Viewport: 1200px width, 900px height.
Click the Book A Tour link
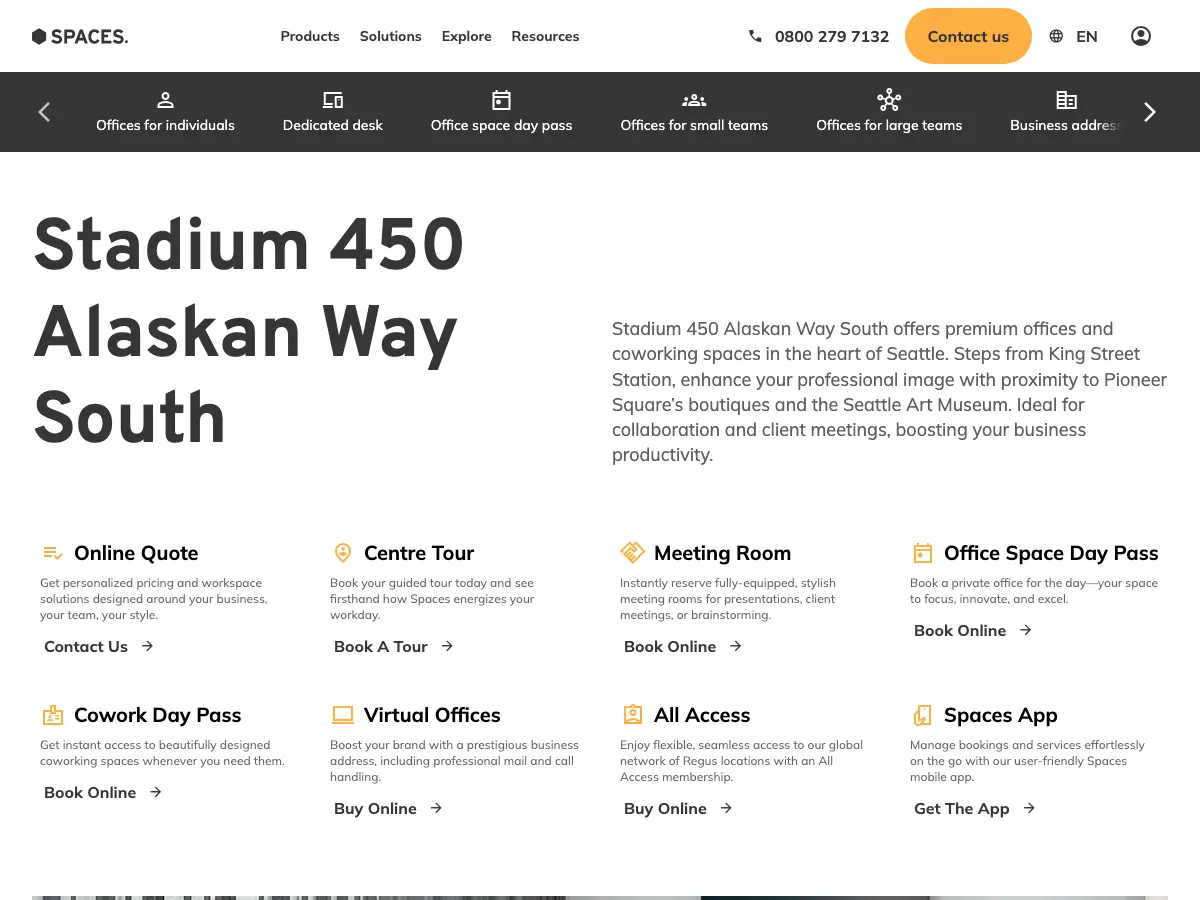[394, 646]
